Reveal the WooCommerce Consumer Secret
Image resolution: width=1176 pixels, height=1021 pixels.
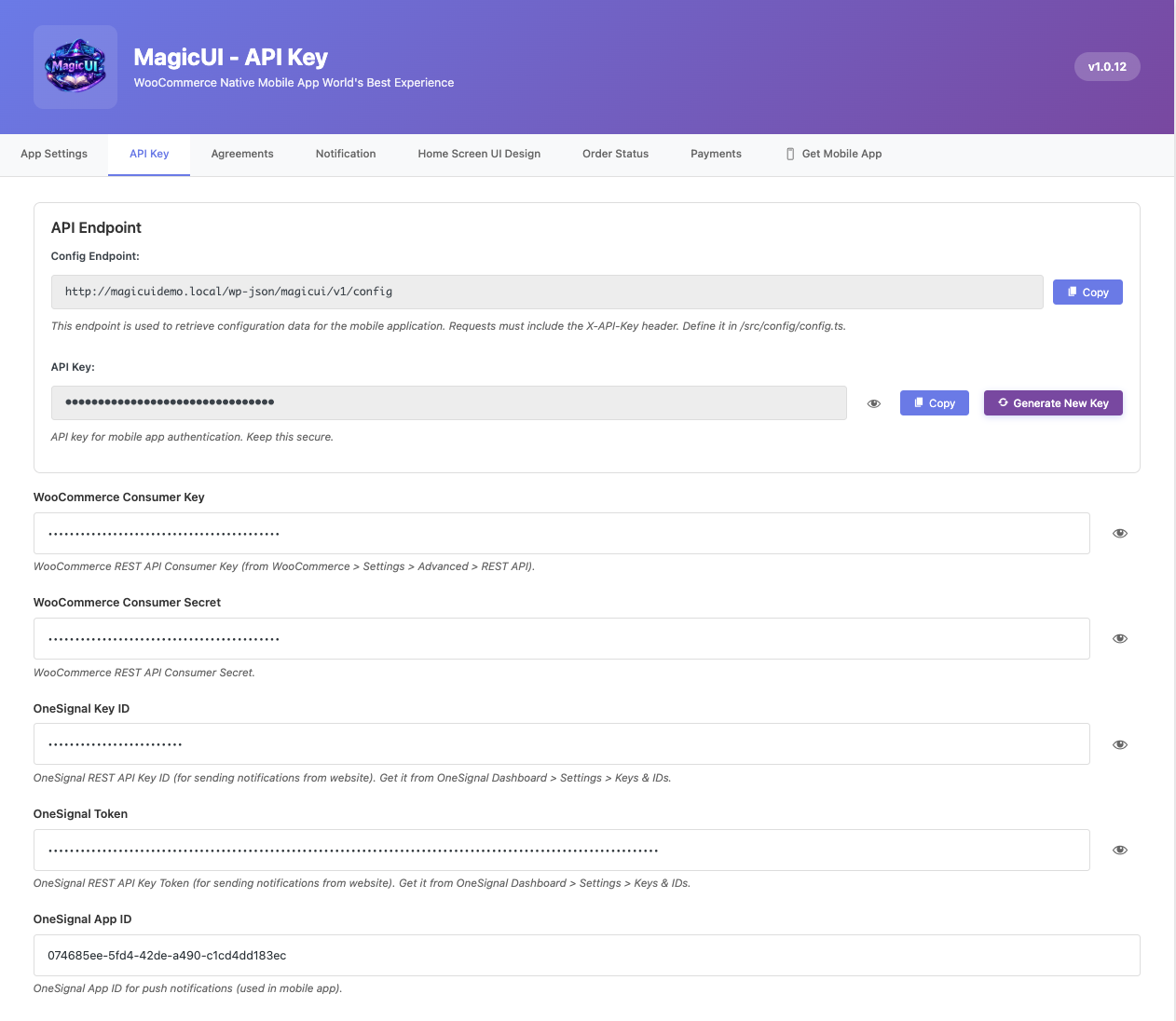(x=1120, y=639)
